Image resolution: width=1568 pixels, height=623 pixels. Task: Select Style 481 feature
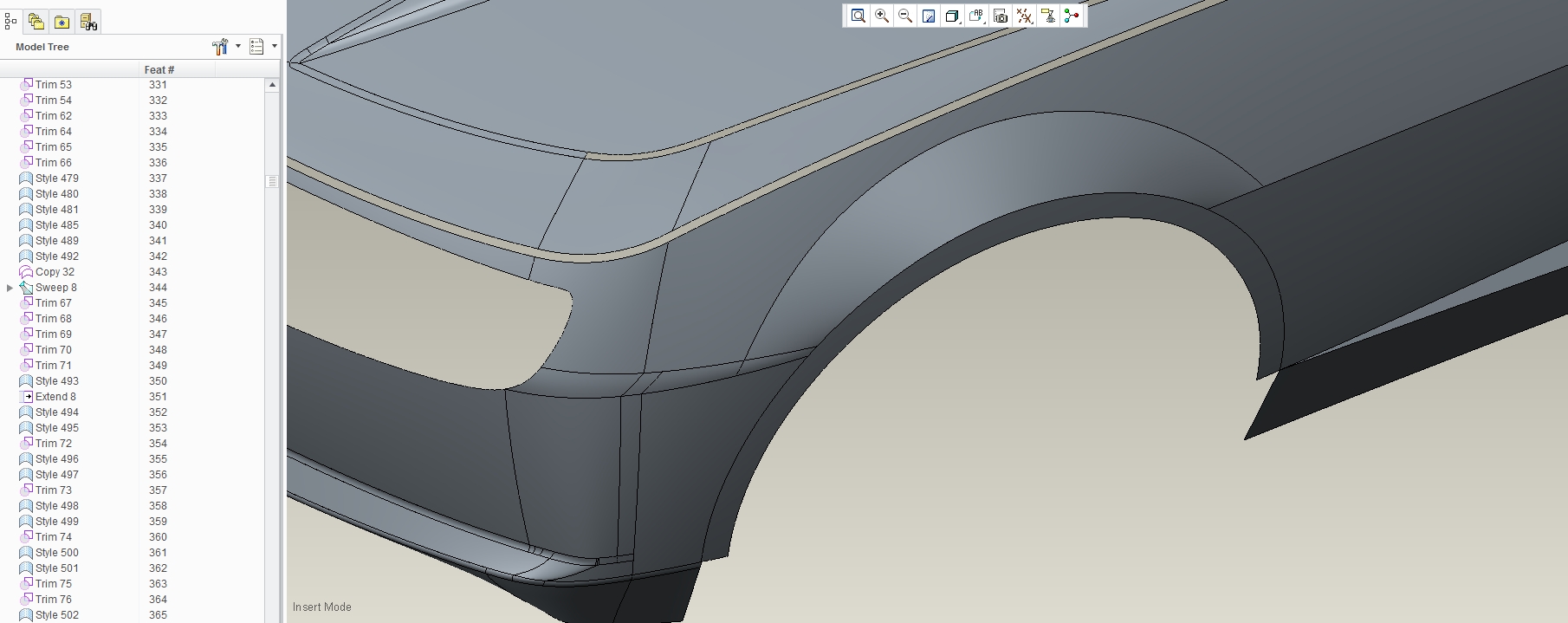click(x=57, y=210)
